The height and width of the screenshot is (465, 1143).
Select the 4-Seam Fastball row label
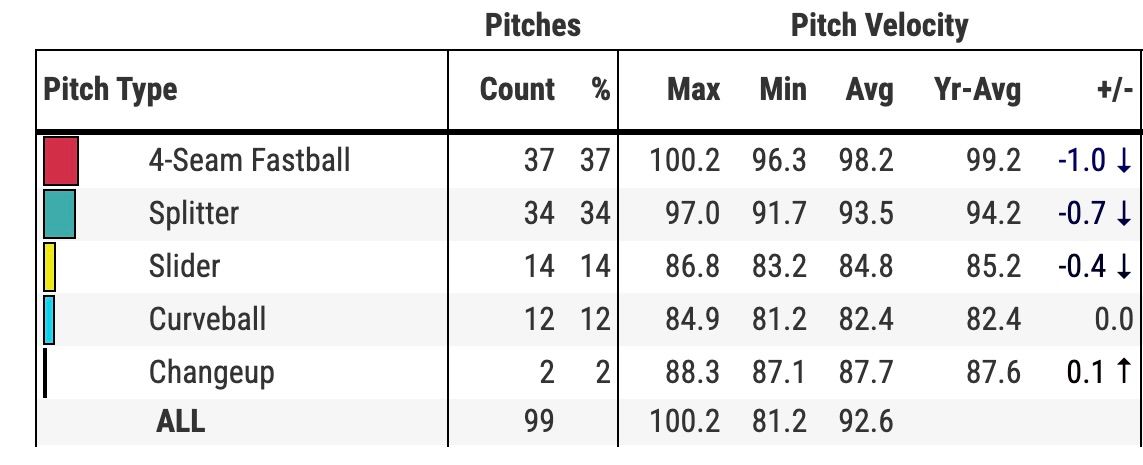click(249, 160)
